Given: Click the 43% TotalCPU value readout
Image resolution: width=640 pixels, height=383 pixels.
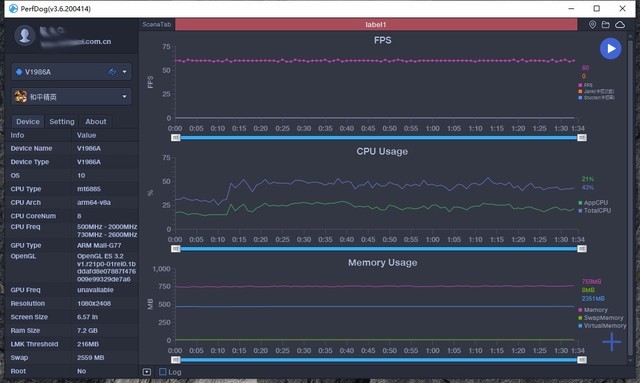Looking at the screenshot, I should (588, 187).
